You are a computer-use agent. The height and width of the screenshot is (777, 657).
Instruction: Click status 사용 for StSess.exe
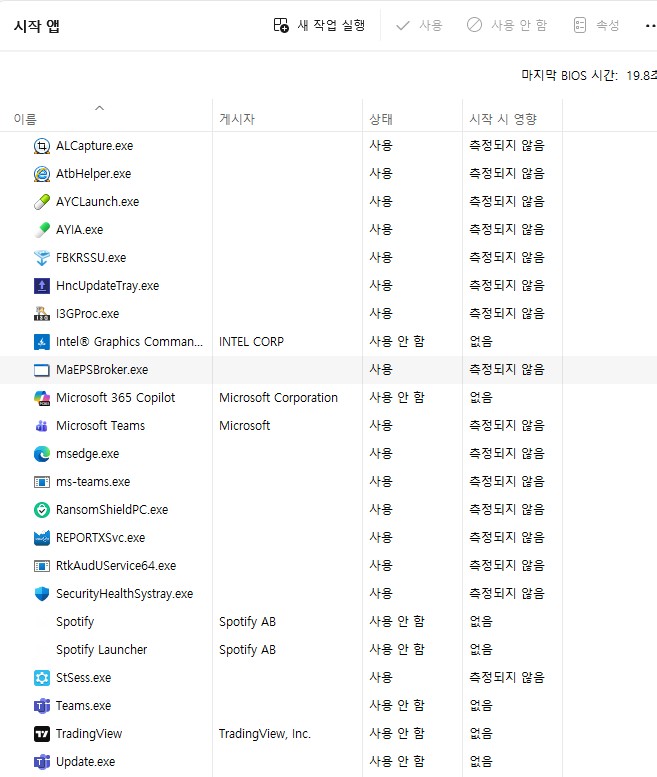381,677
